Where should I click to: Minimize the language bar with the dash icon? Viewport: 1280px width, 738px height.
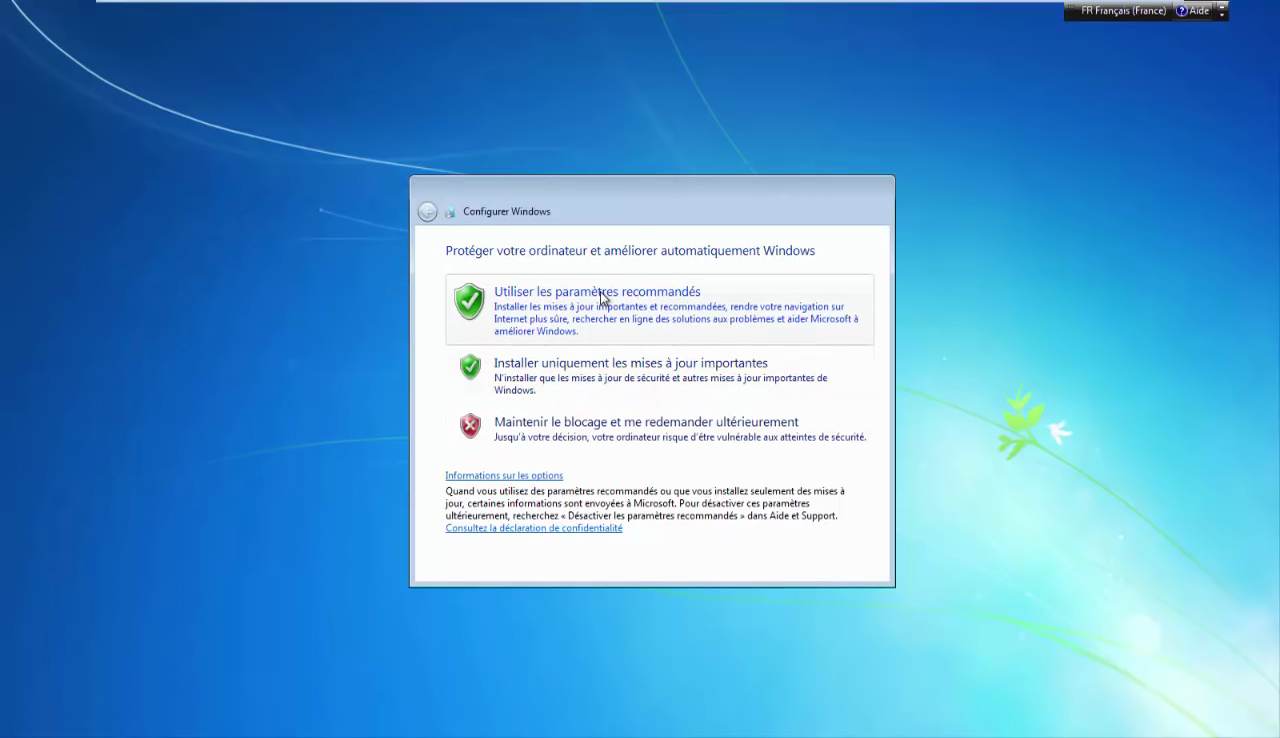1222,6
